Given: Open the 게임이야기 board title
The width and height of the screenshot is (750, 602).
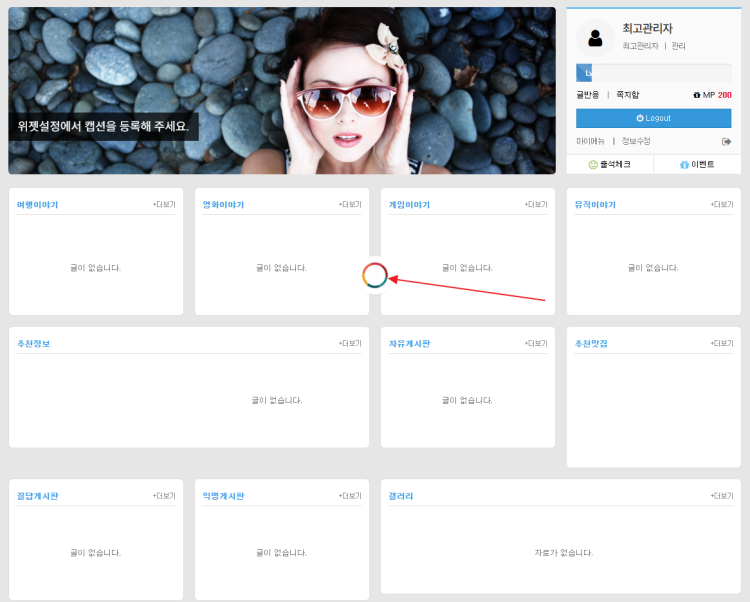Looking at the screenshot, I should click(409, 205).
